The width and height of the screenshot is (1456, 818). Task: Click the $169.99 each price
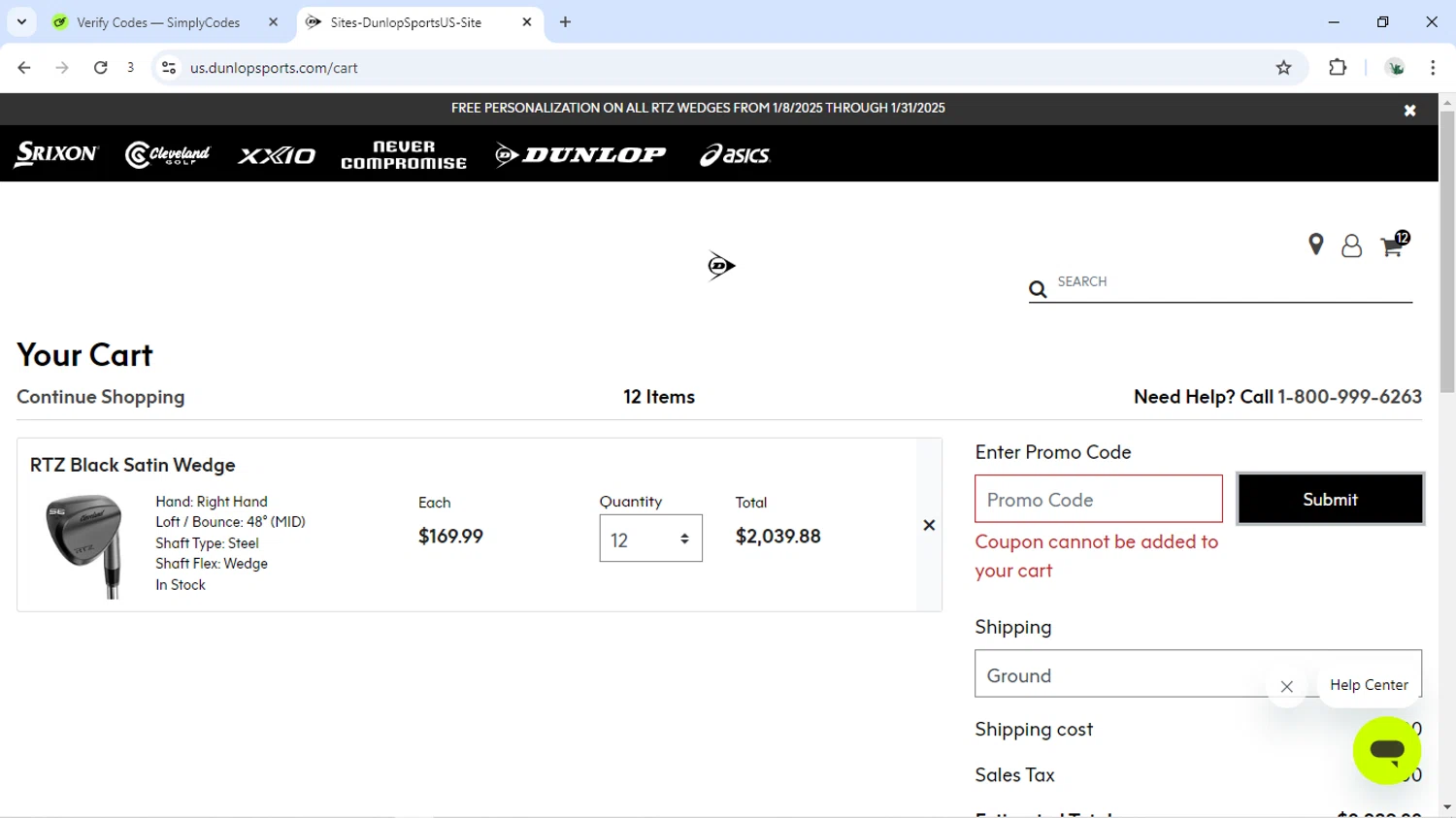(x=450, y=537)
